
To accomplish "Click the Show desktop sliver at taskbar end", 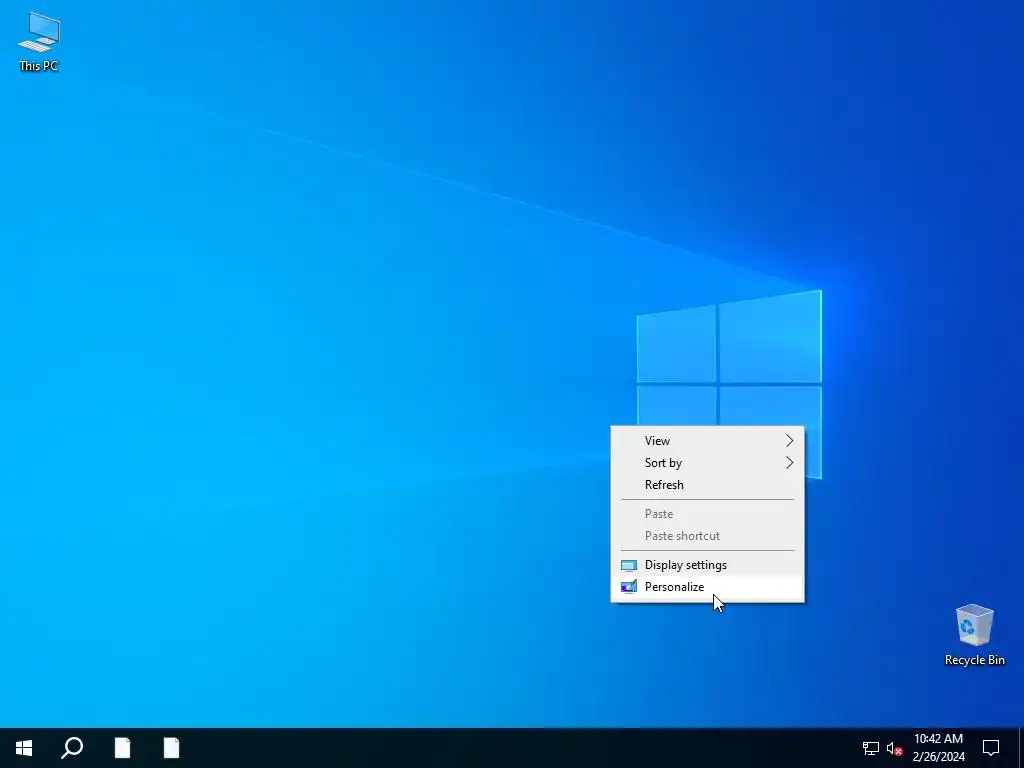I will pyautogui.click(x=1021, y=748).
